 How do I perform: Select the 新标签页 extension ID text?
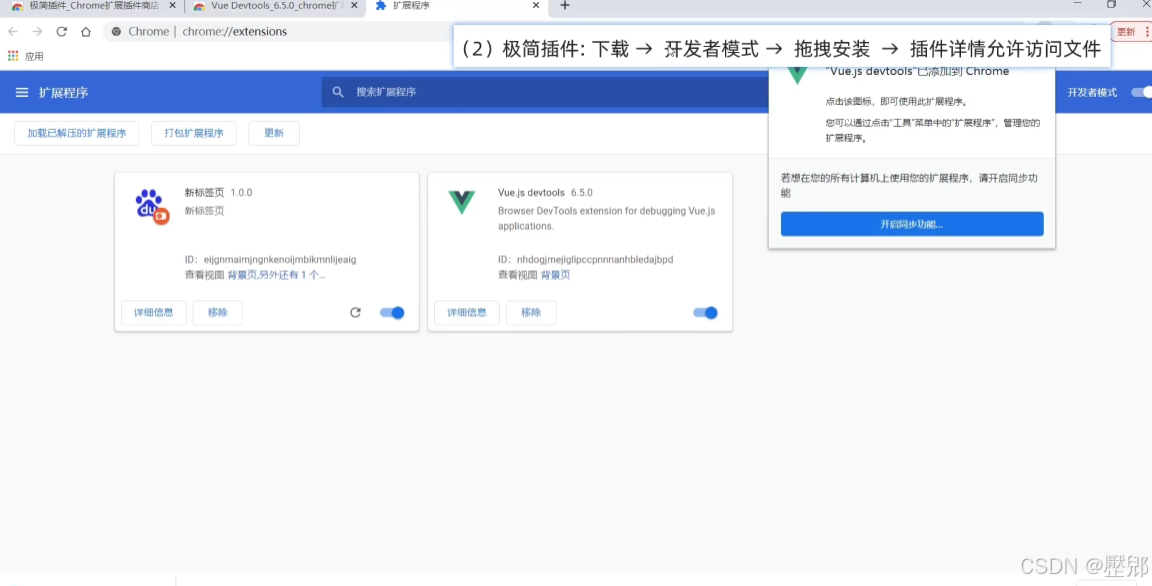coord(270,259)
